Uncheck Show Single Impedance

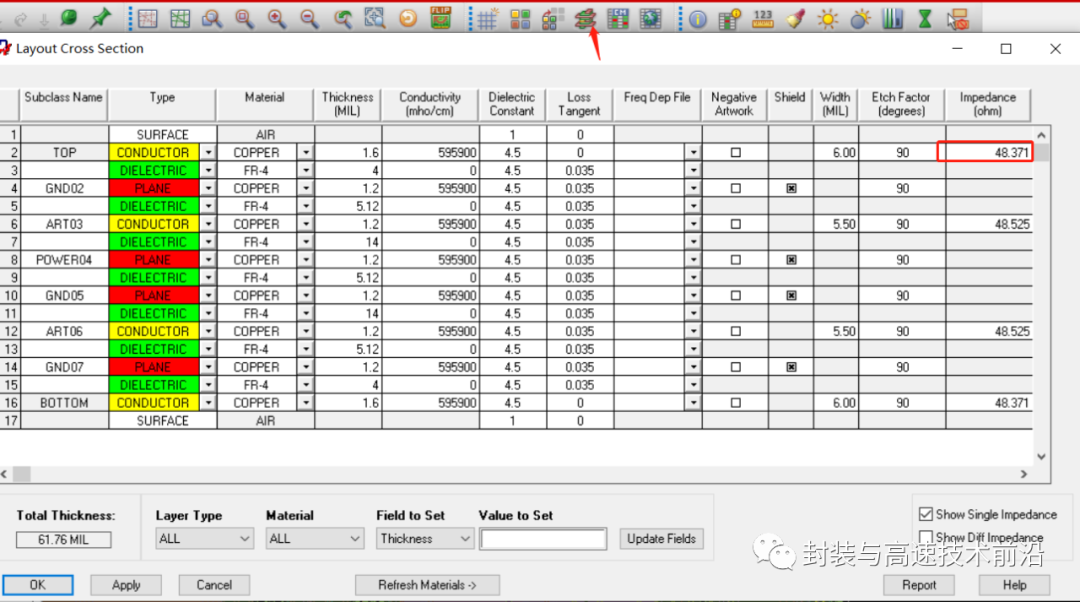point(926,515)
